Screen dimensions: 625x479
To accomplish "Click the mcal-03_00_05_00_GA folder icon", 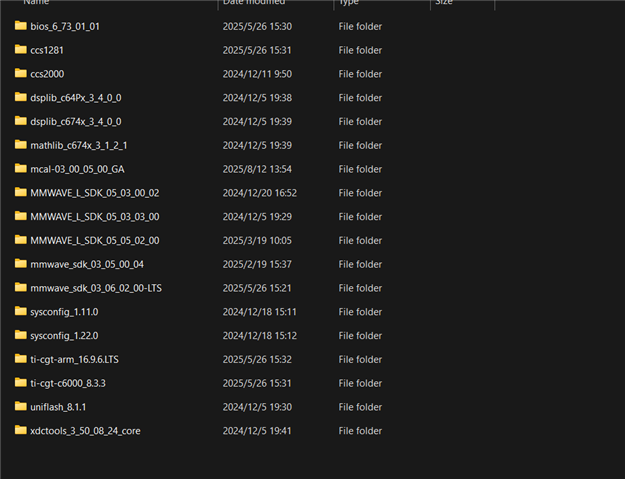I will [21, 169].
